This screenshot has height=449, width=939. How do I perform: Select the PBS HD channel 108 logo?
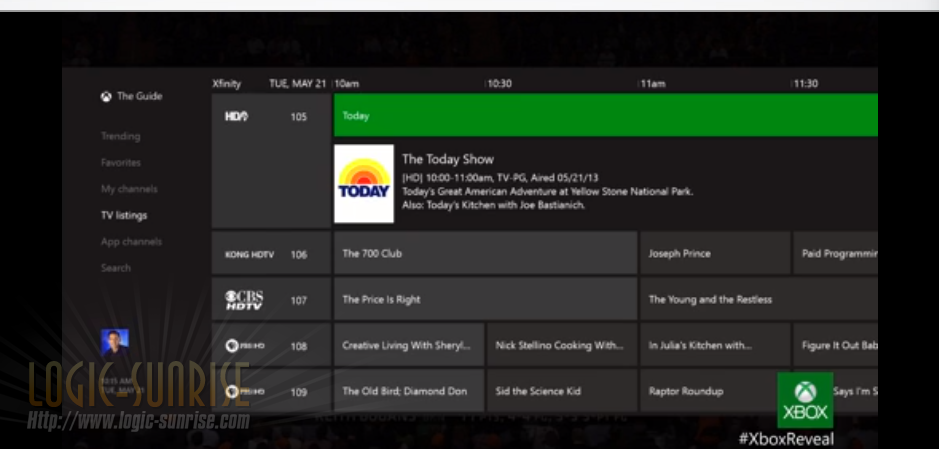243,345
